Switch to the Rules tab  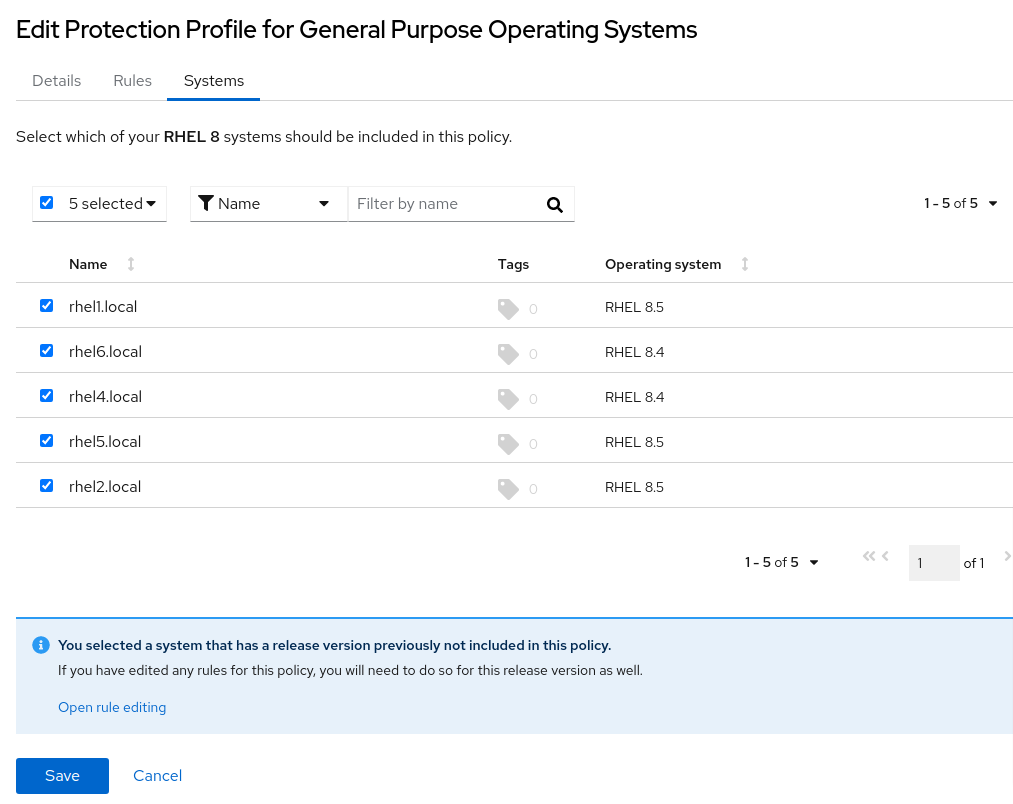click(132, 81)
